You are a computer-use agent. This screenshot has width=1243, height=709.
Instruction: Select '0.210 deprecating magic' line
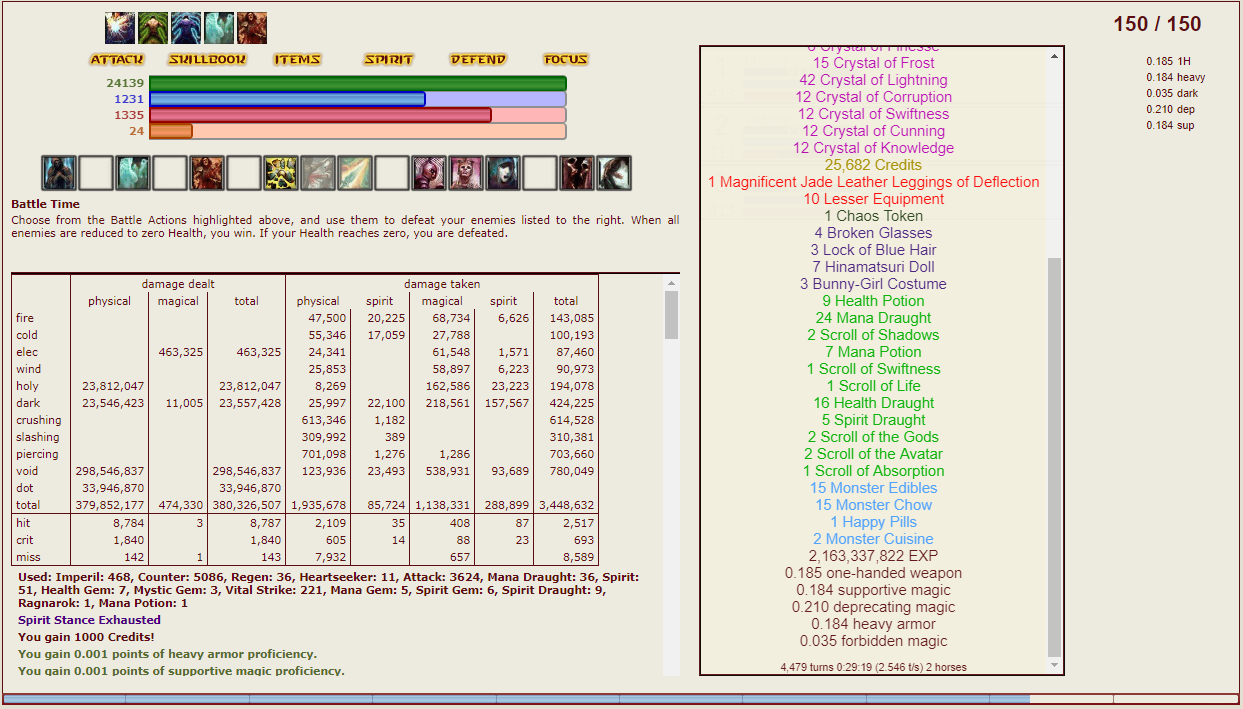coord(873,607)
